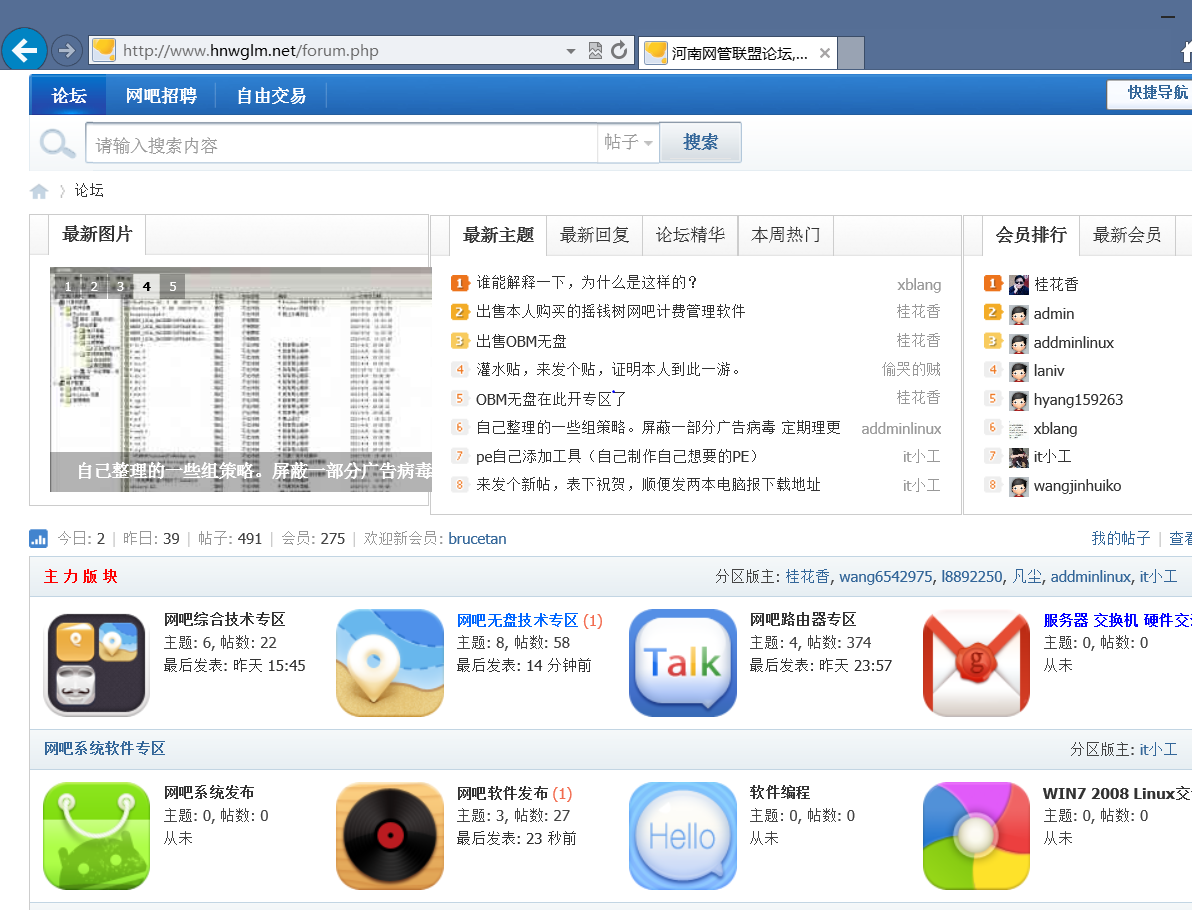
Task: Go back using the browser back arrow
Action: pyautogui.click(x=24, y=50)
